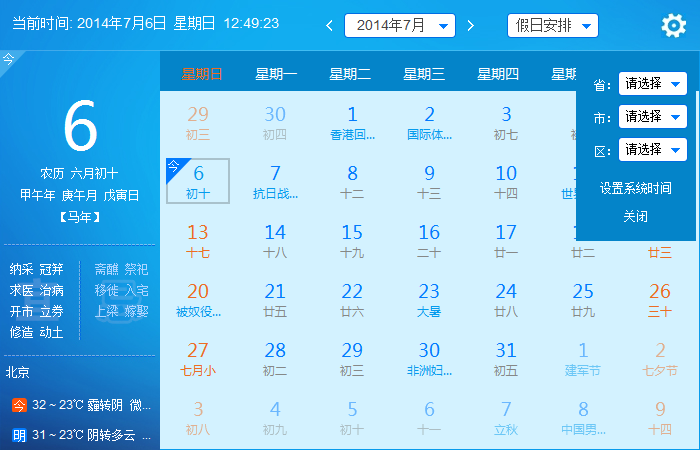Image resolution: width=700 pixels, height=450 pixels.
Task: Click the blue 明 weather forecast icon
Action: coord(19,435)
